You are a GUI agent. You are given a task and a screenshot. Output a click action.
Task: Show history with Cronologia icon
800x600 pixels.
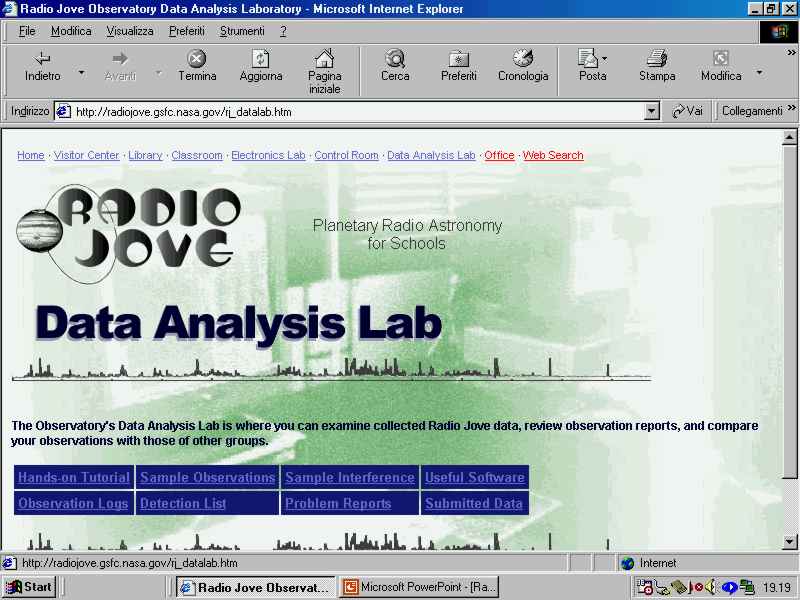pos(523,59)
